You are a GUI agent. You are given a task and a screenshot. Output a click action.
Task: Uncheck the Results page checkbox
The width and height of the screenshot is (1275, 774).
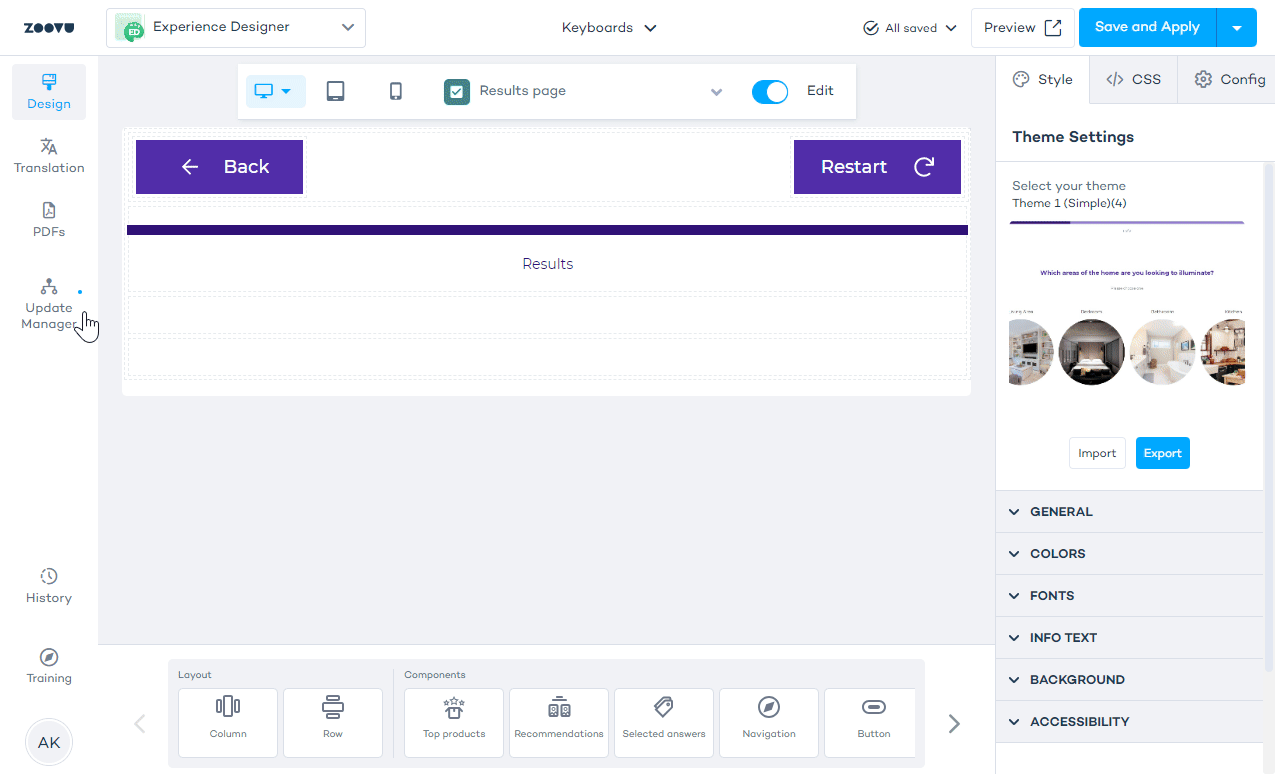[456, 91]
